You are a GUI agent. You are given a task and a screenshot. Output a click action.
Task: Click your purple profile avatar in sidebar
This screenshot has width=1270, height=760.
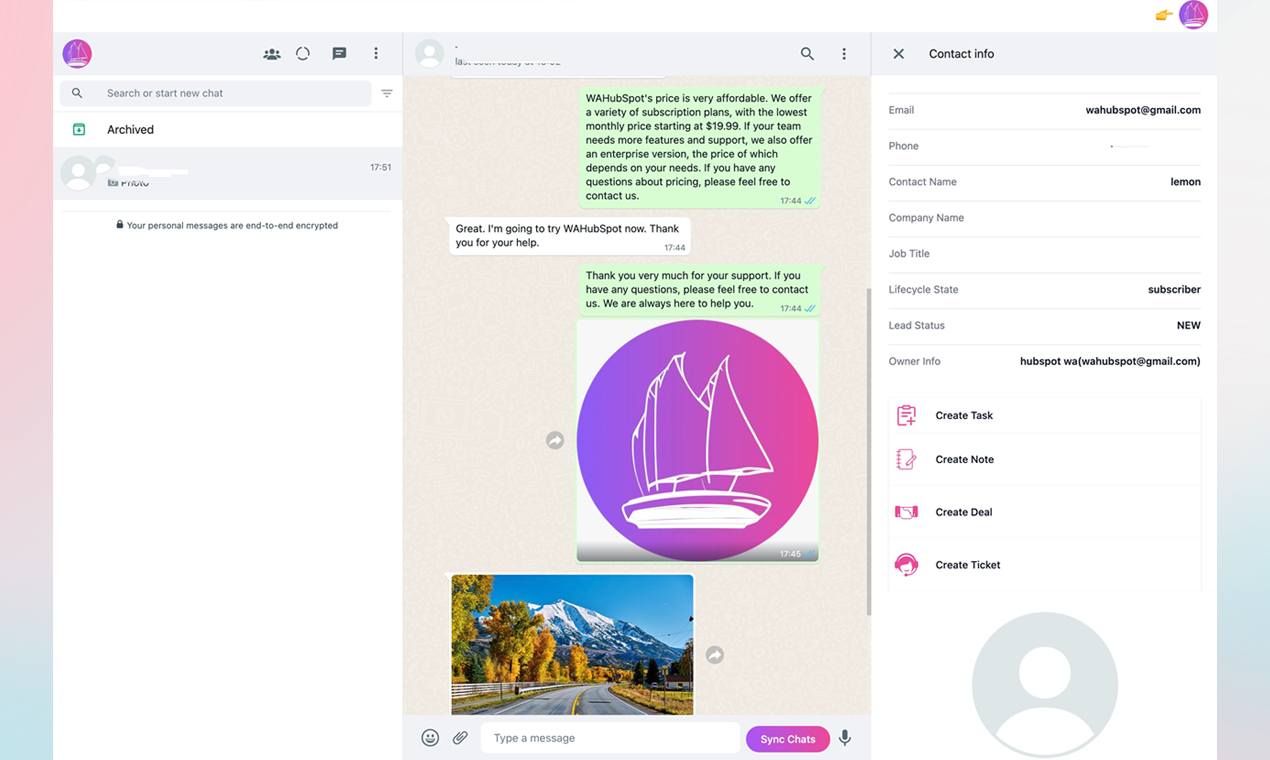(77, 54)
